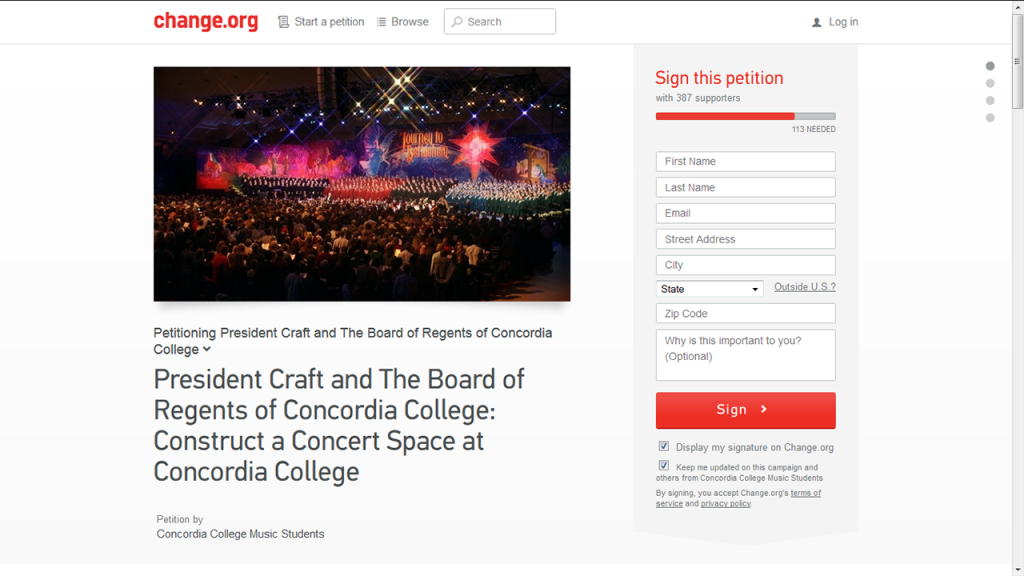Click the supporters progress bar

point(745,116)
